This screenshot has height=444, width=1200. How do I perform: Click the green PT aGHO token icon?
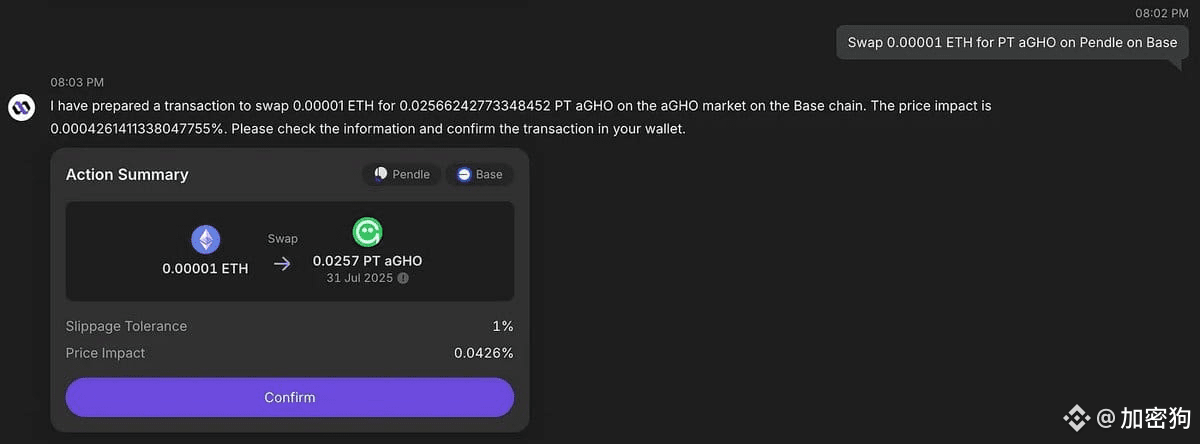click(x=368, y=232)
